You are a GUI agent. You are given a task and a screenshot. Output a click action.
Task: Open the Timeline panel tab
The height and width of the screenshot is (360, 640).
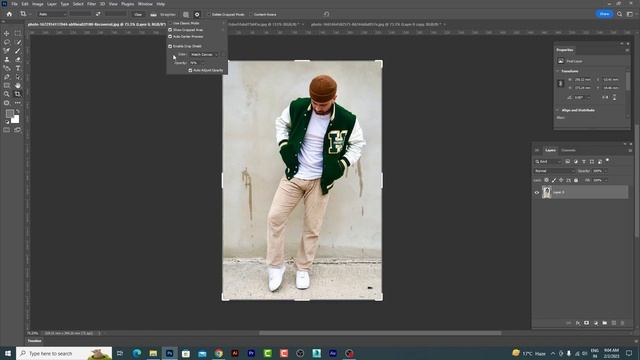coord(34,340)
